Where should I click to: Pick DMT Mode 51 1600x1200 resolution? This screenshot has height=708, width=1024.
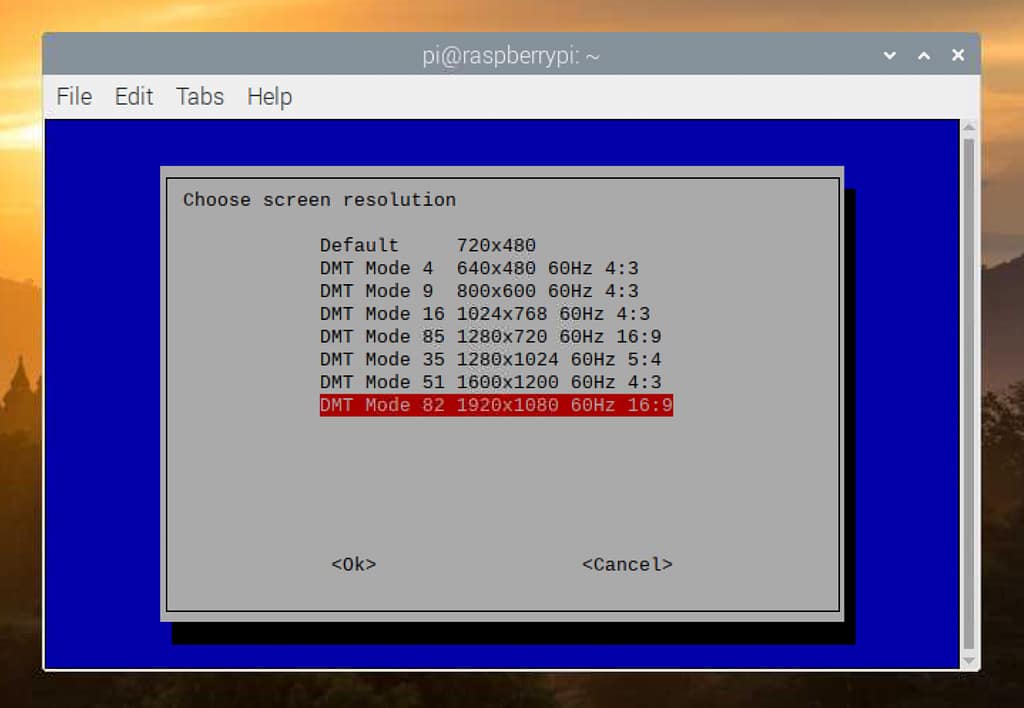click(490, 382)
